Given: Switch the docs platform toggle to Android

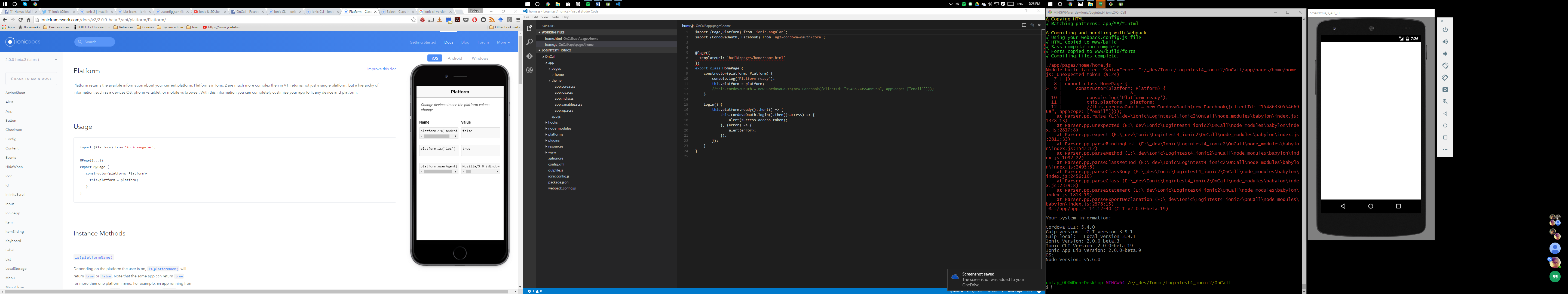Looking at the screenshot, I should point(455,59).
